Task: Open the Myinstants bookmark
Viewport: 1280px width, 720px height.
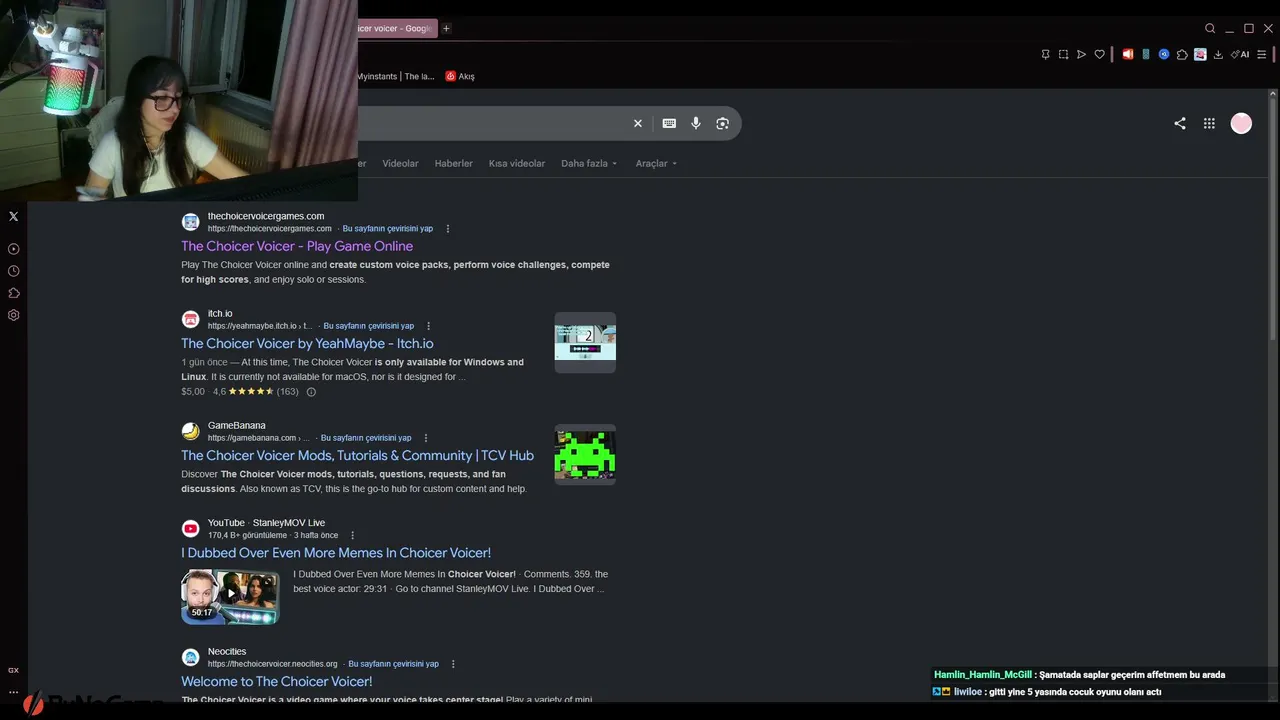Action: point(396,76)
